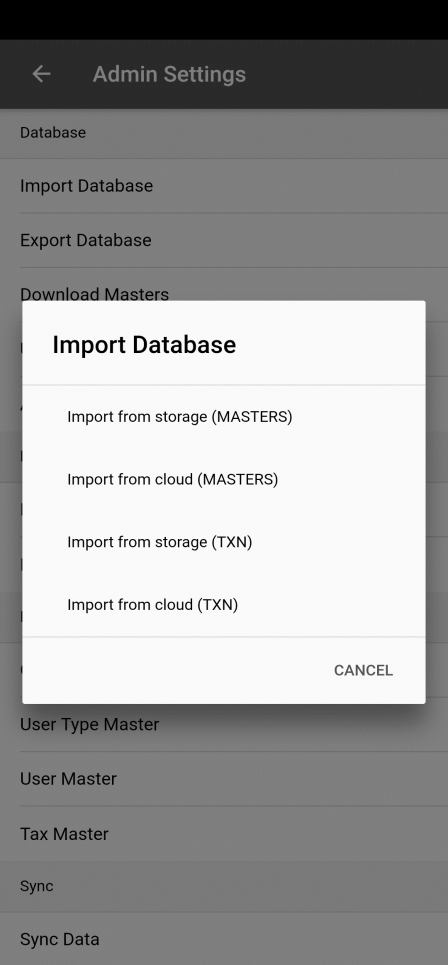Open Import Database setting row
Image resolution: width=448 pixels, height=965 pixels.
point(224,186)
